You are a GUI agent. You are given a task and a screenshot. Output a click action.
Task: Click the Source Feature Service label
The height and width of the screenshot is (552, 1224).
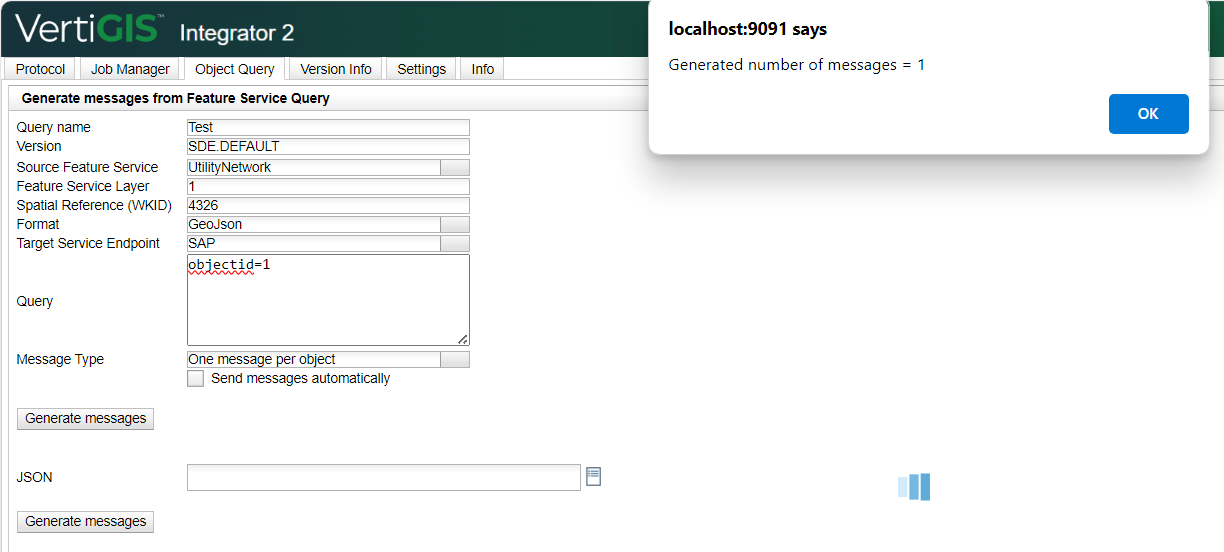tap(87, 167)
